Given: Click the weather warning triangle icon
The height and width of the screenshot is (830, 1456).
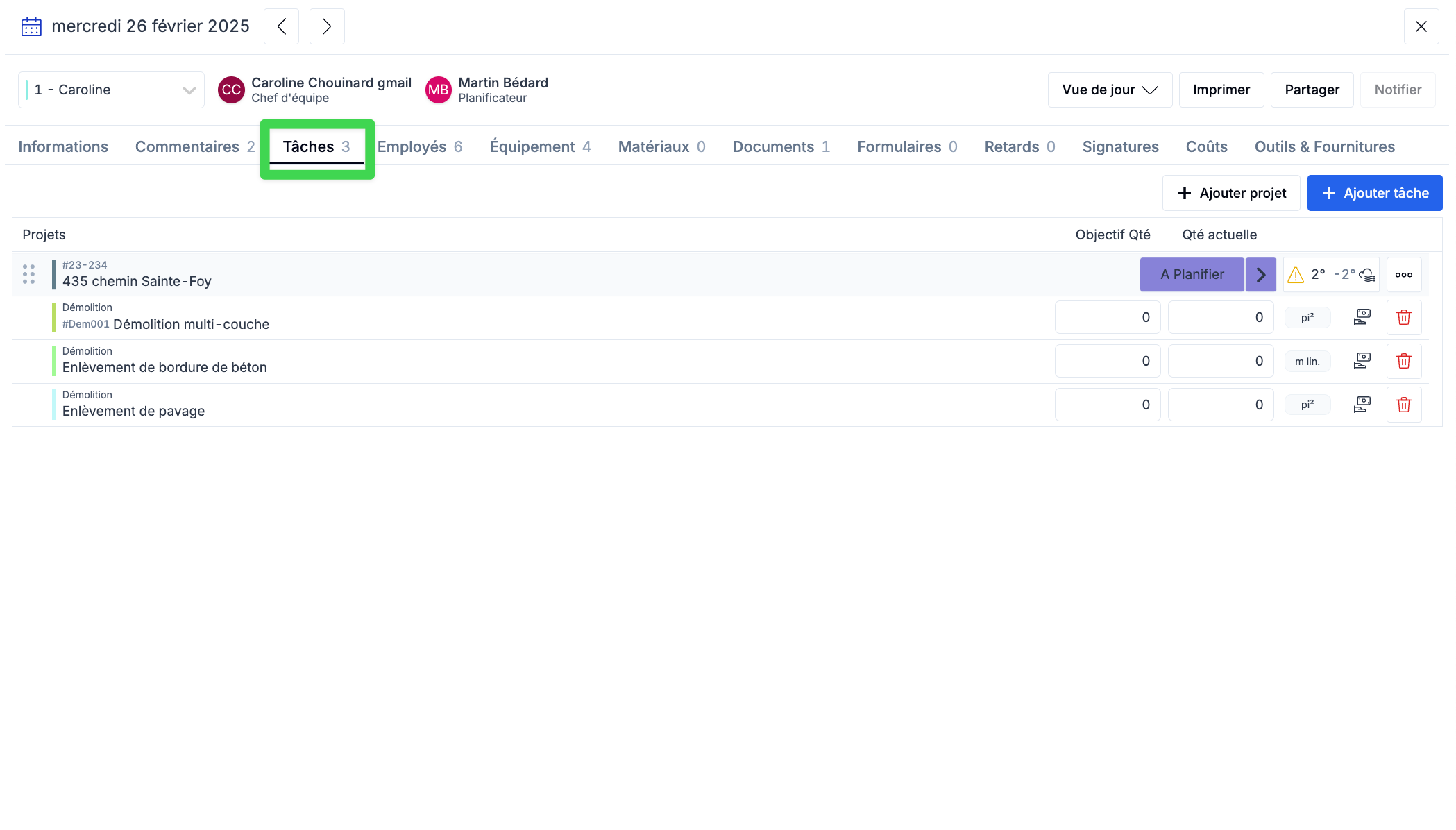Looking at the screenshot, I should 1295,276.
